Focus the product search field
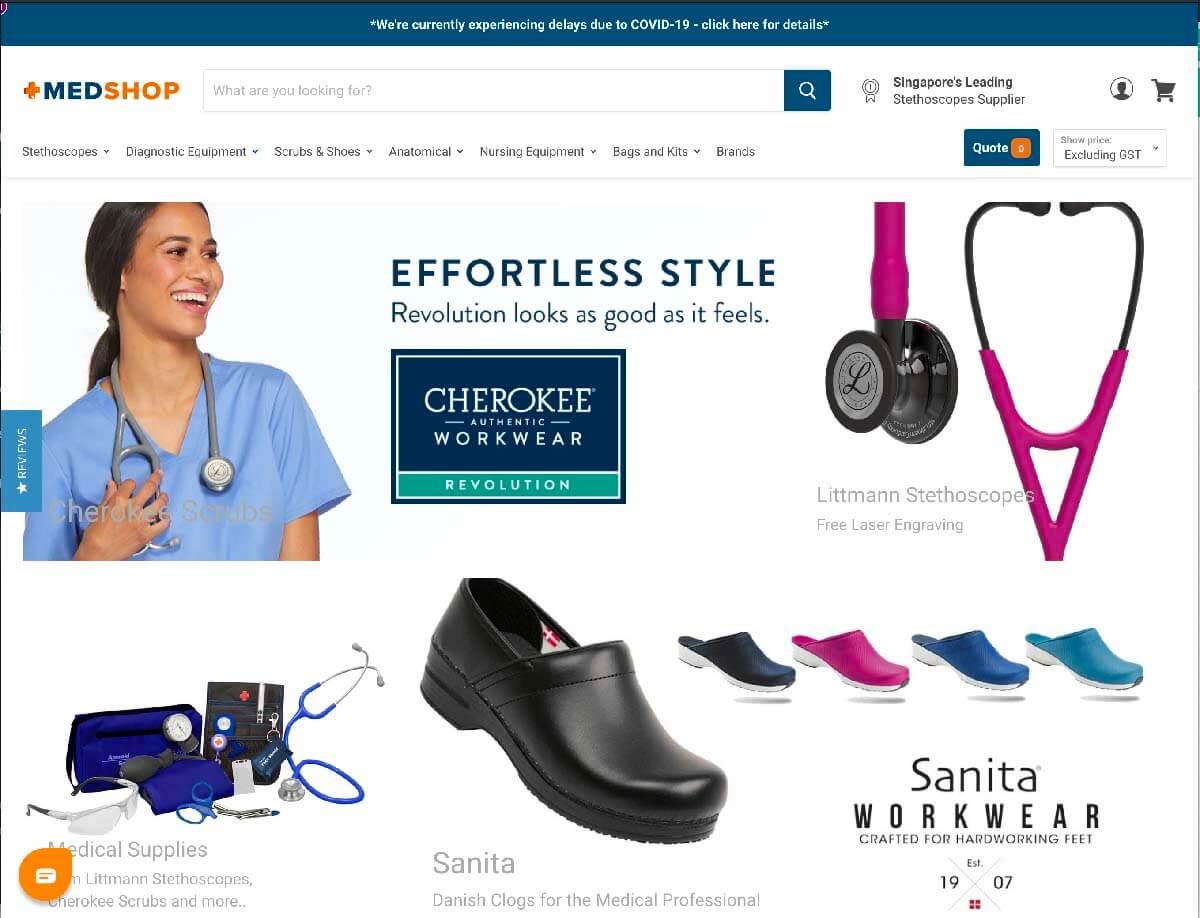Image resolution: width=1200 pixels, height=918 pixels. pos(494,90)
